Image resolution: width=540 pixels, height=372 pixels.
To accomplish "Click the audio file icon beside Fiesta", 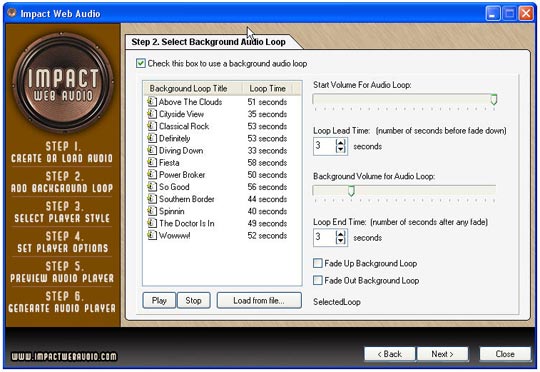I will (x=152, y=163).
